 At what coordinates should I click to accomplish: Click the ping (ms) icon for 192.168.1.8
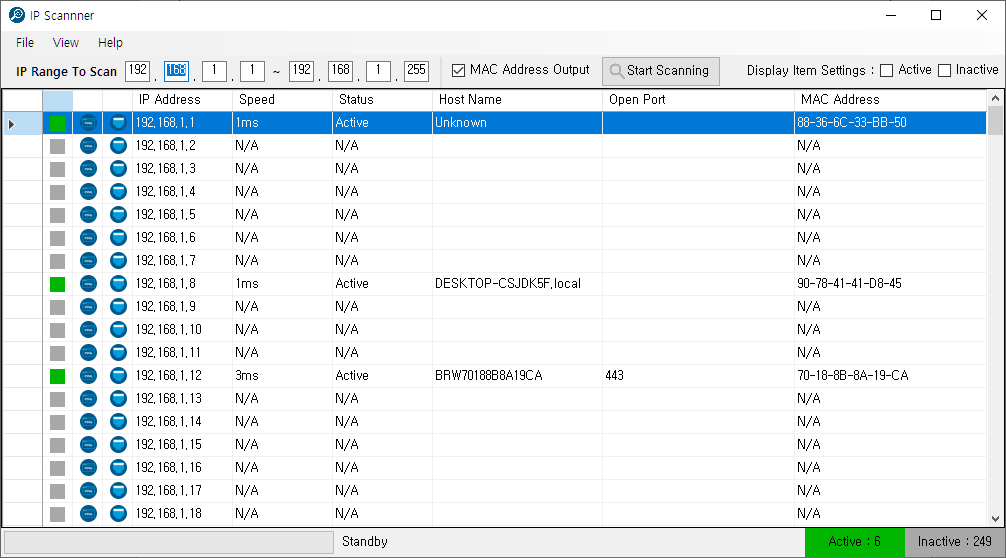(88, 283)
